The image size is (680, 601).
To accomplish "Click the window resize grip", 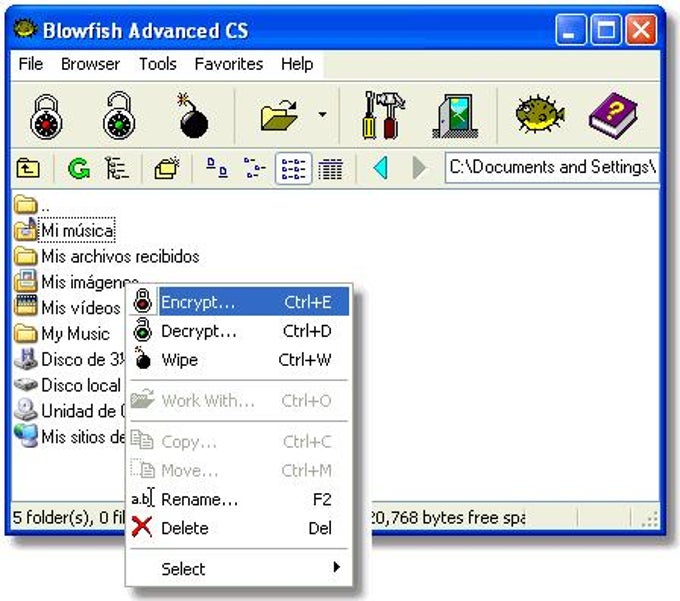I will pyautogui.click(x=650, y=518).
